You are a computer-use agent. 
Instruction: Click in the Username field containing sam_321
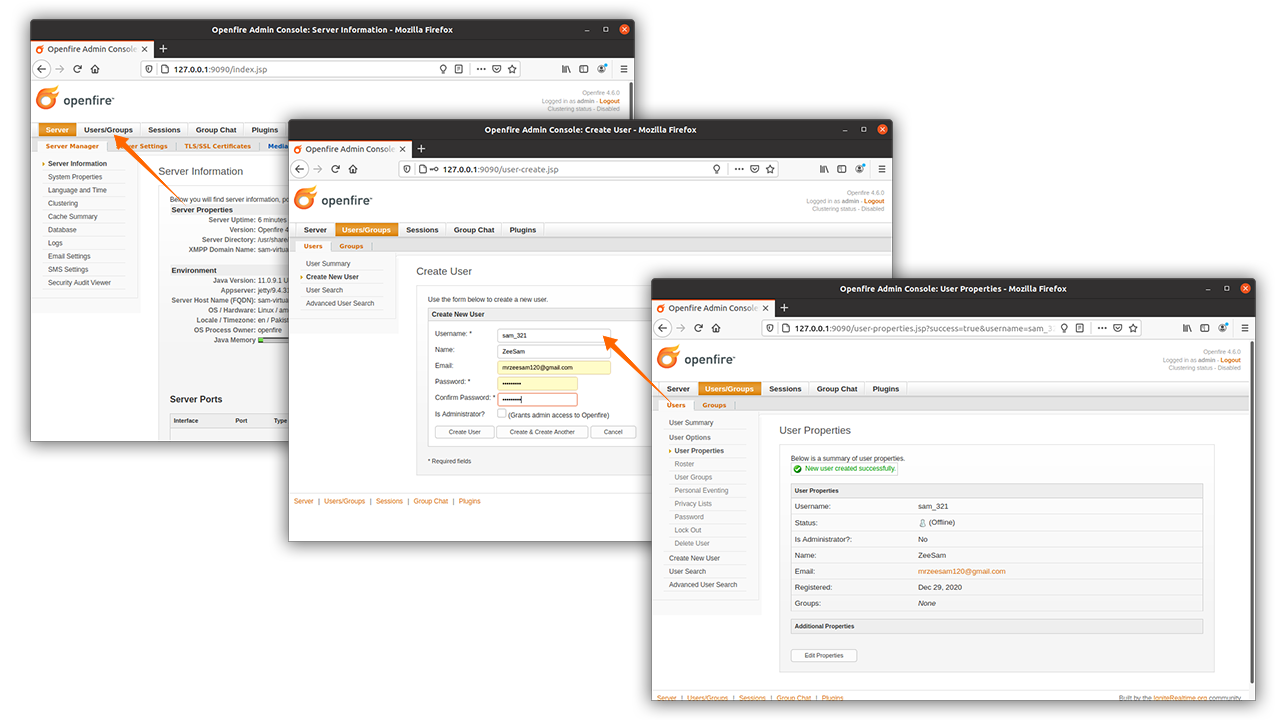click(x=553, y=335)
